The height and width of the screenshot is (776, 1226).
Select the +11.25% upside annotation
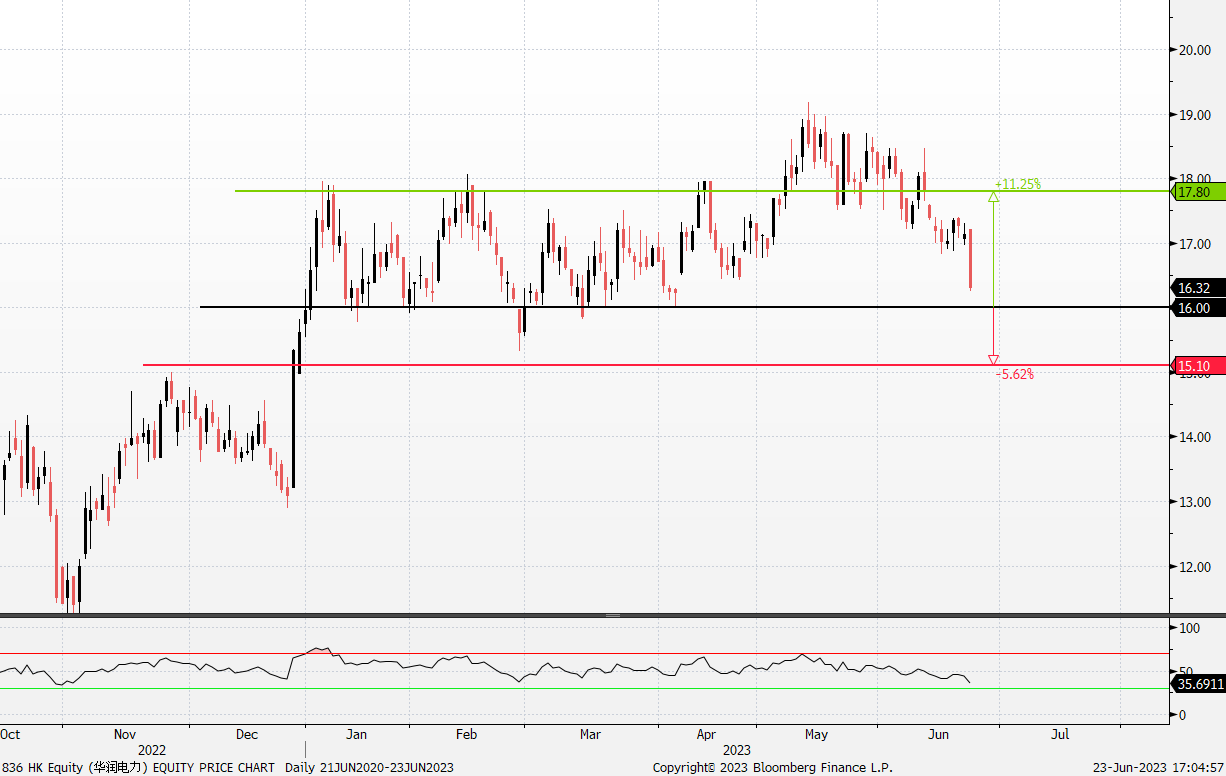(x=1018, y=184)
